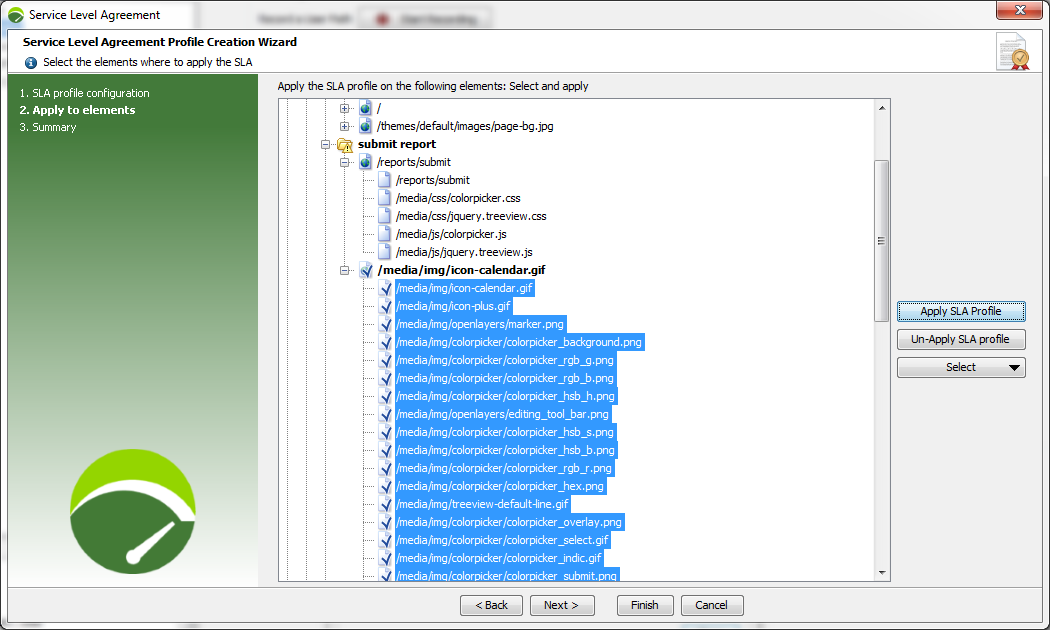Go to step 1 SLA profile configuration
This screenshot has width=1050, height=630.
pyautogui.click(x=84, y=93)
